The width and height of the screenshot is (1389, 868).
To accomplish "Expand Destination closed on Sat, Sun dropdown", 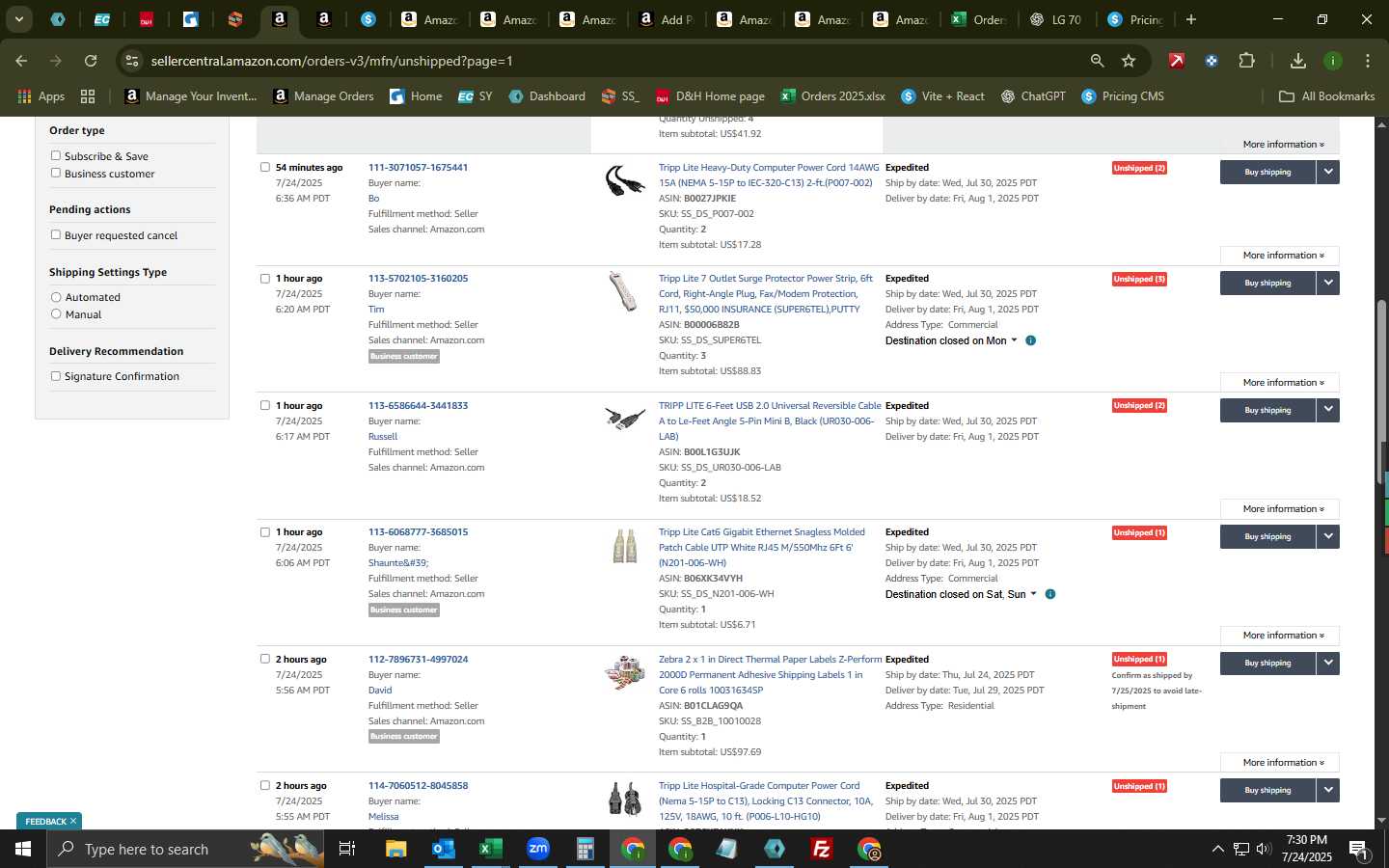I will [x=1034, y=594].
